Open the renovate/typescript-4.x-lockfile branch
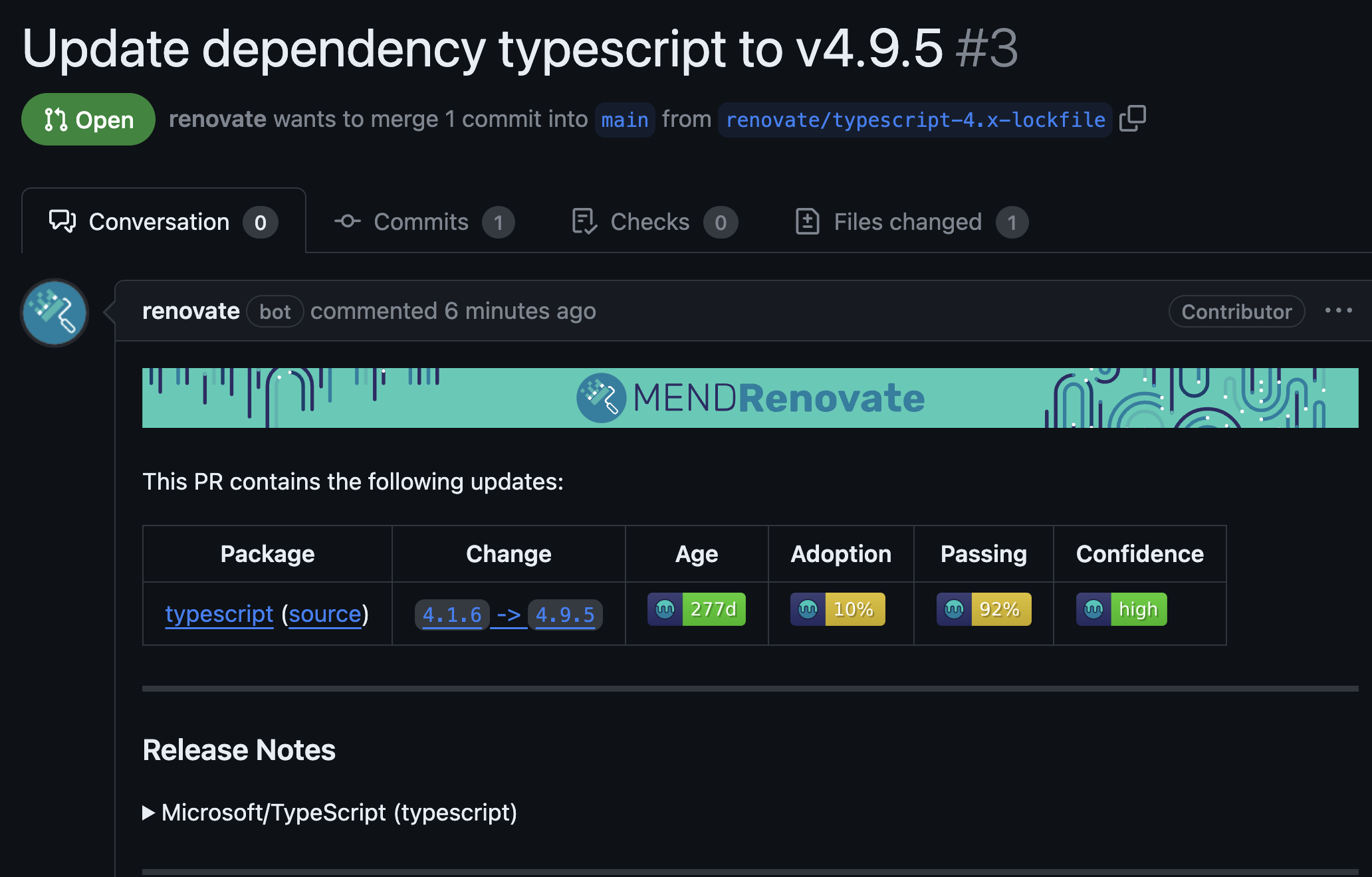Screen dimensions: 1372x877 [915, 120]
